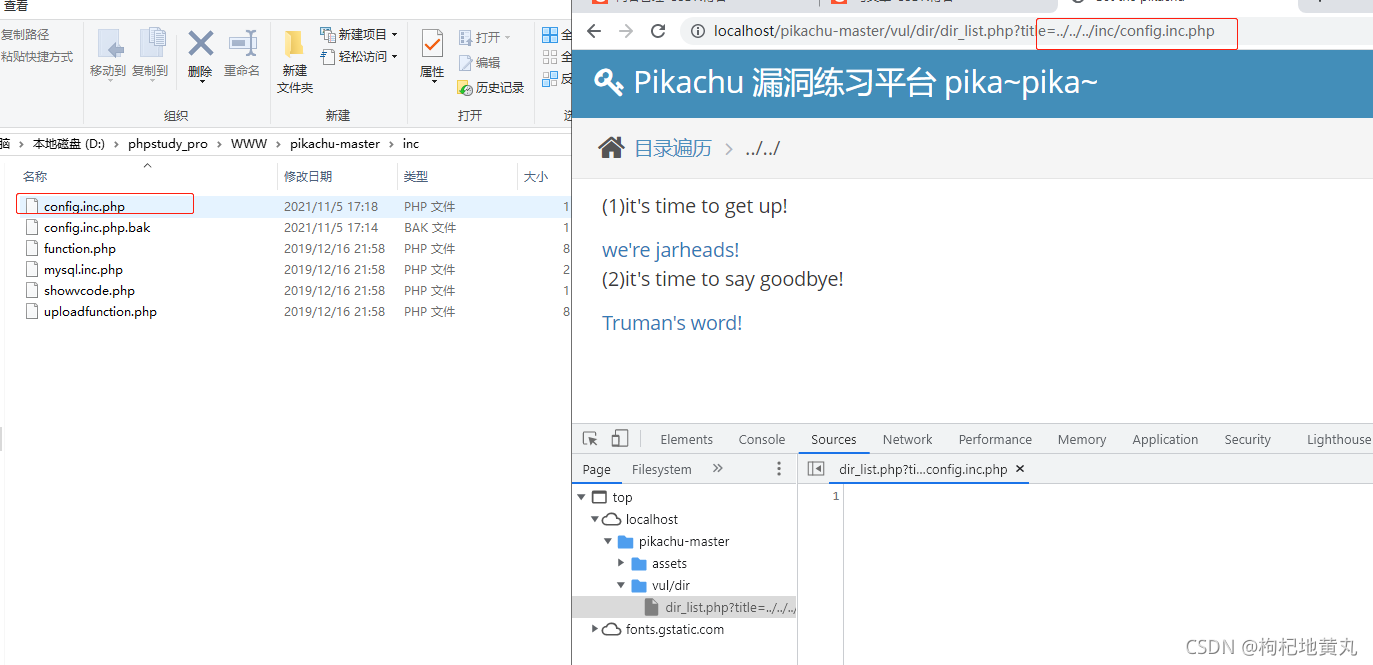Open the View (查看) ribbon tab
Viewport: 1373px width, 665px height.
click(x=15, y=6)
